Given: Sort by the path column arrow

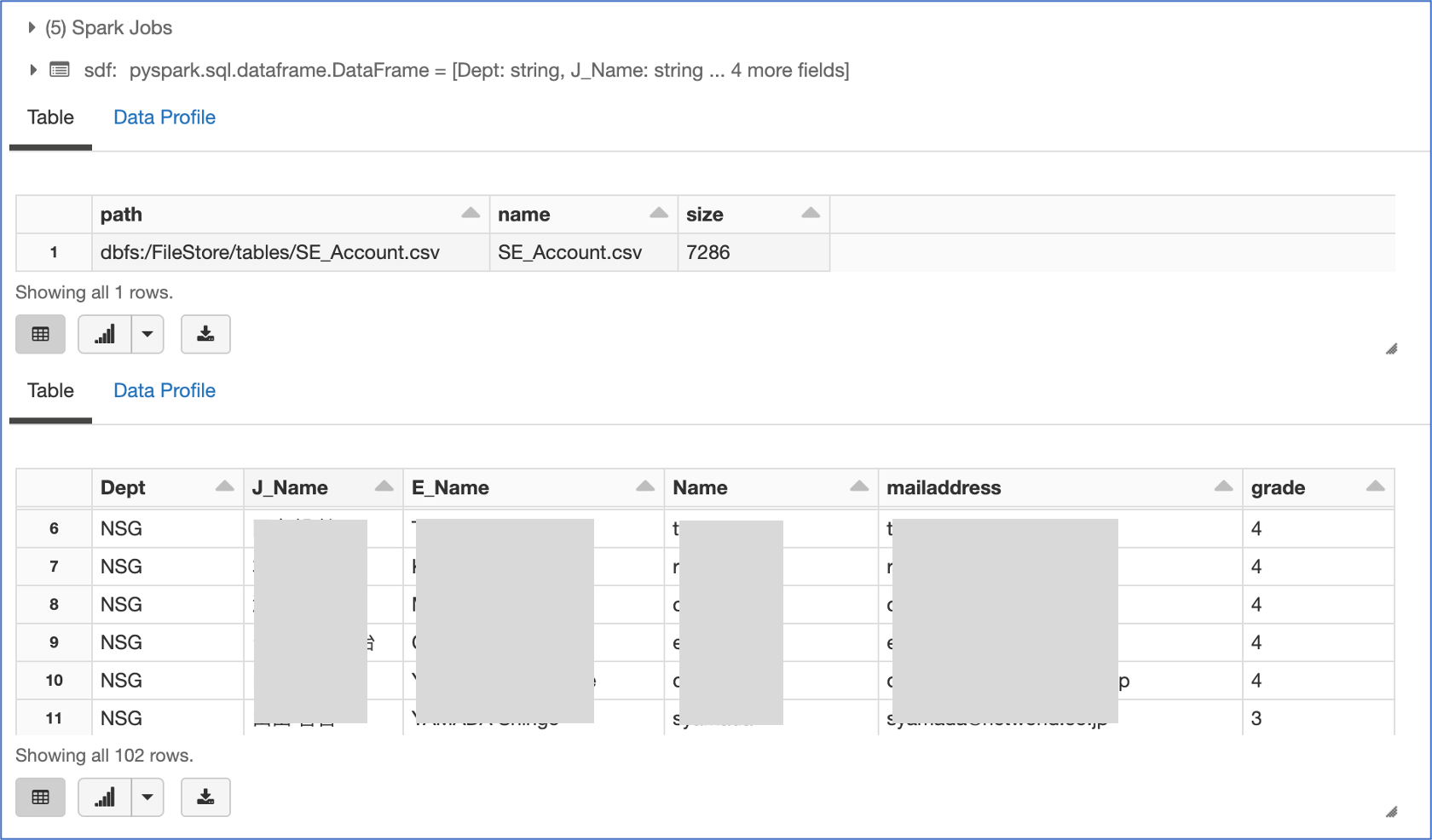Looking at the screenshot, I should coord(471,213).
